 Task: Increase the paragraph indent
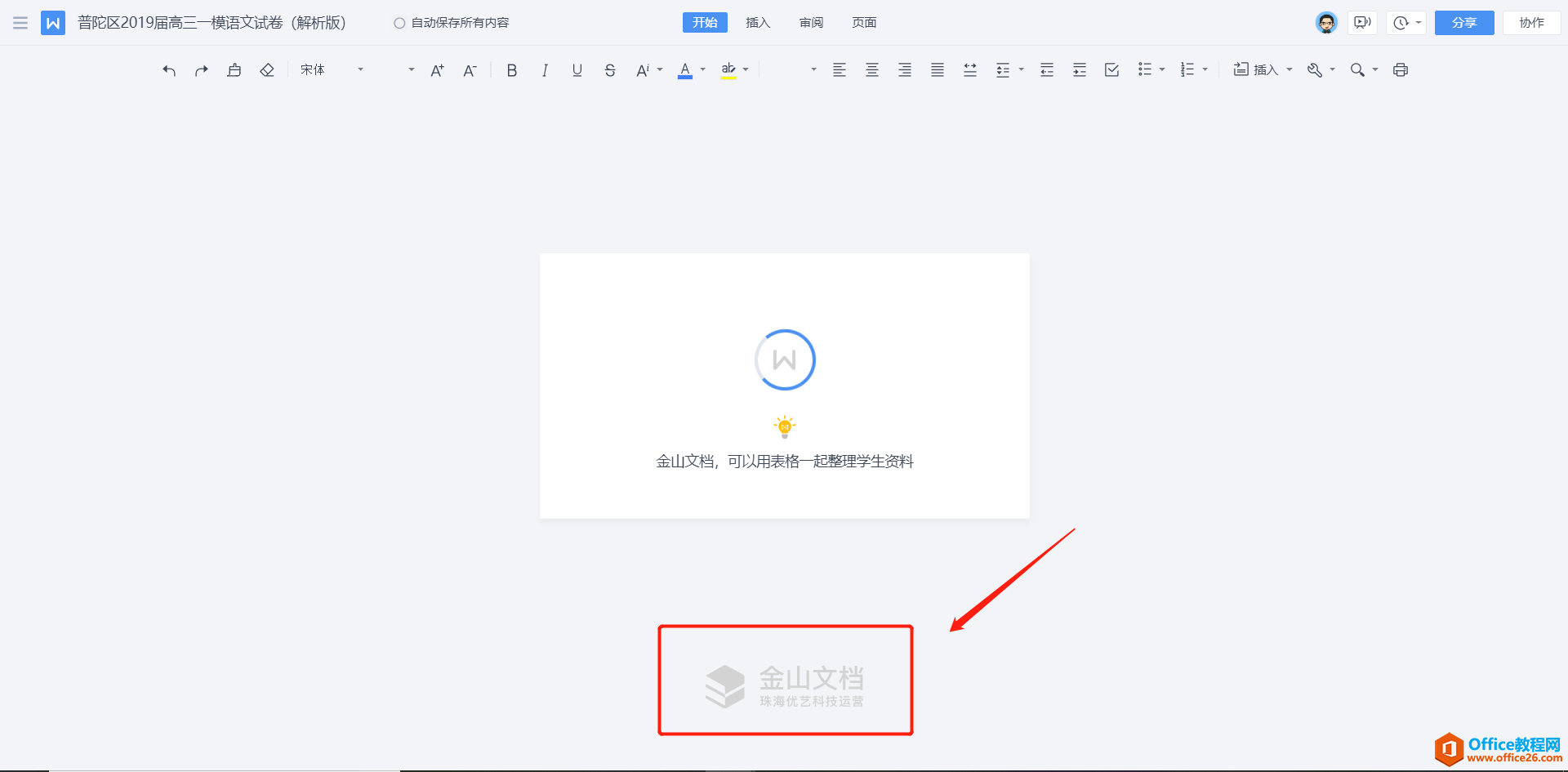point(1080,70)
